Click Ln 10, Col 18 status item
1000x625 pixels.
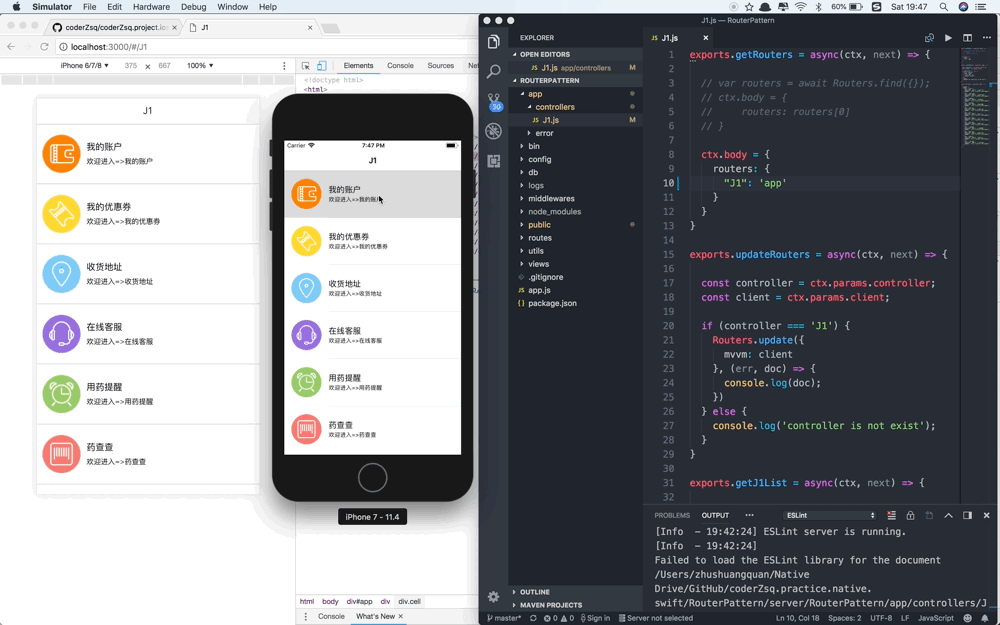(797, 618)
